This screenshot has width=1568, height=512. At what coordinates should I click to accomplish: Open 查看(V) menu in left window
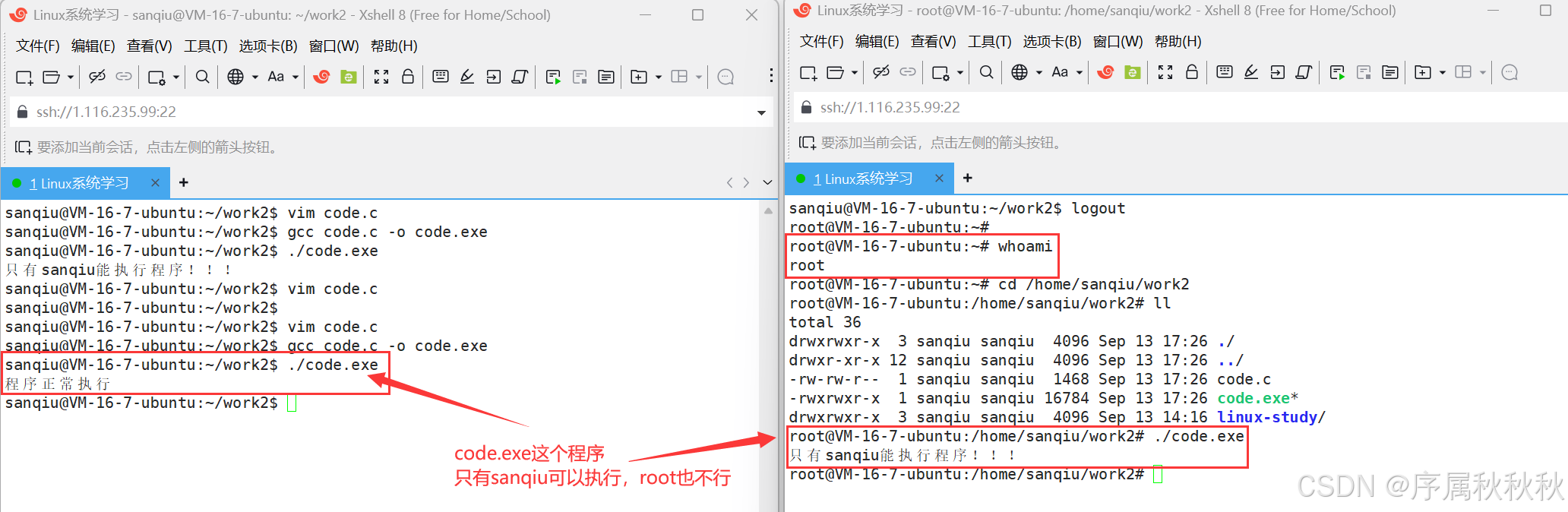tap(150, 46)
